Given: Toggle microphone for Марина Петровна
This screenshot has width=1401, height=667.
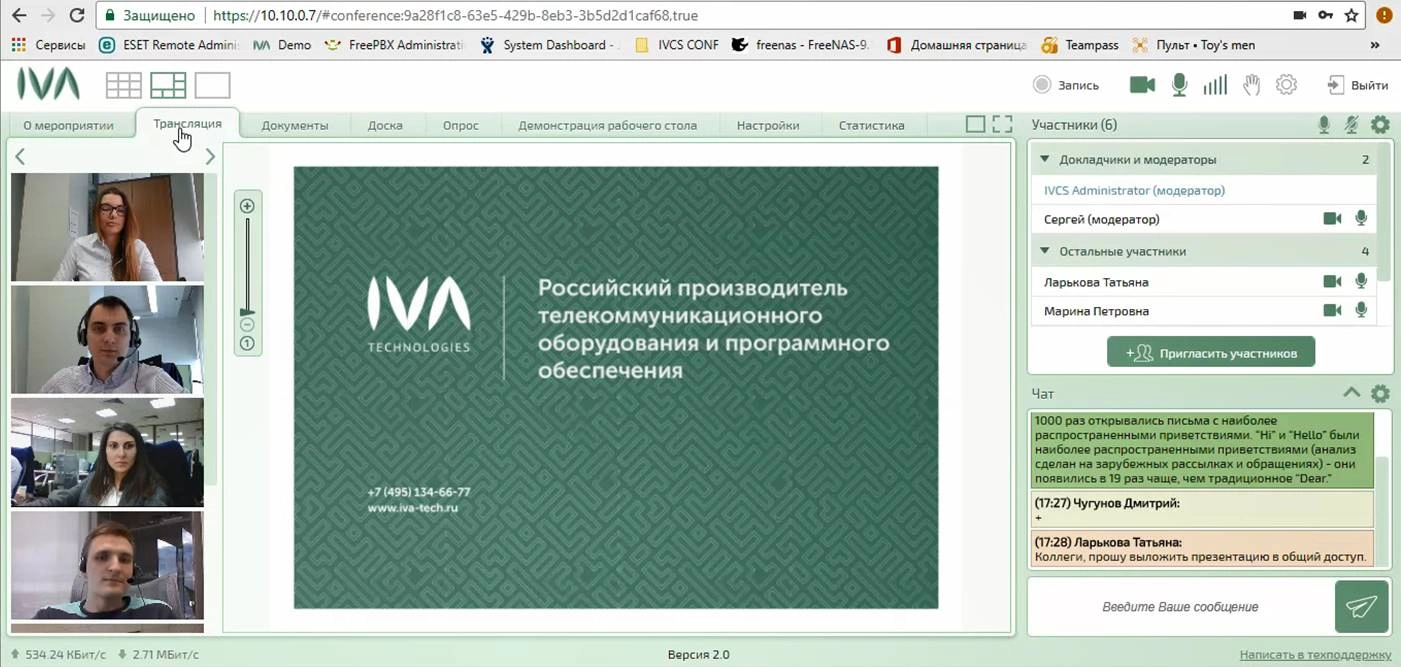Looking at the screenshot, I should pos(1361,311).
